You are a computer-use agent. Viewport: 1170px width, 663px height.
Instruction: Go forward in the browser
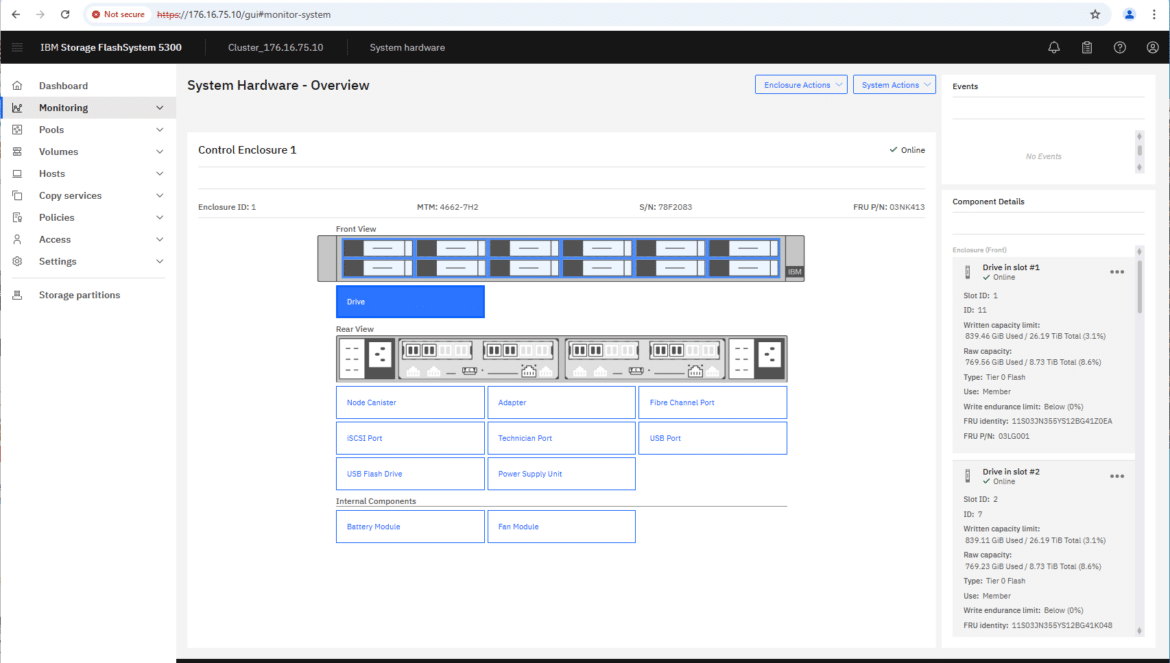40,14
